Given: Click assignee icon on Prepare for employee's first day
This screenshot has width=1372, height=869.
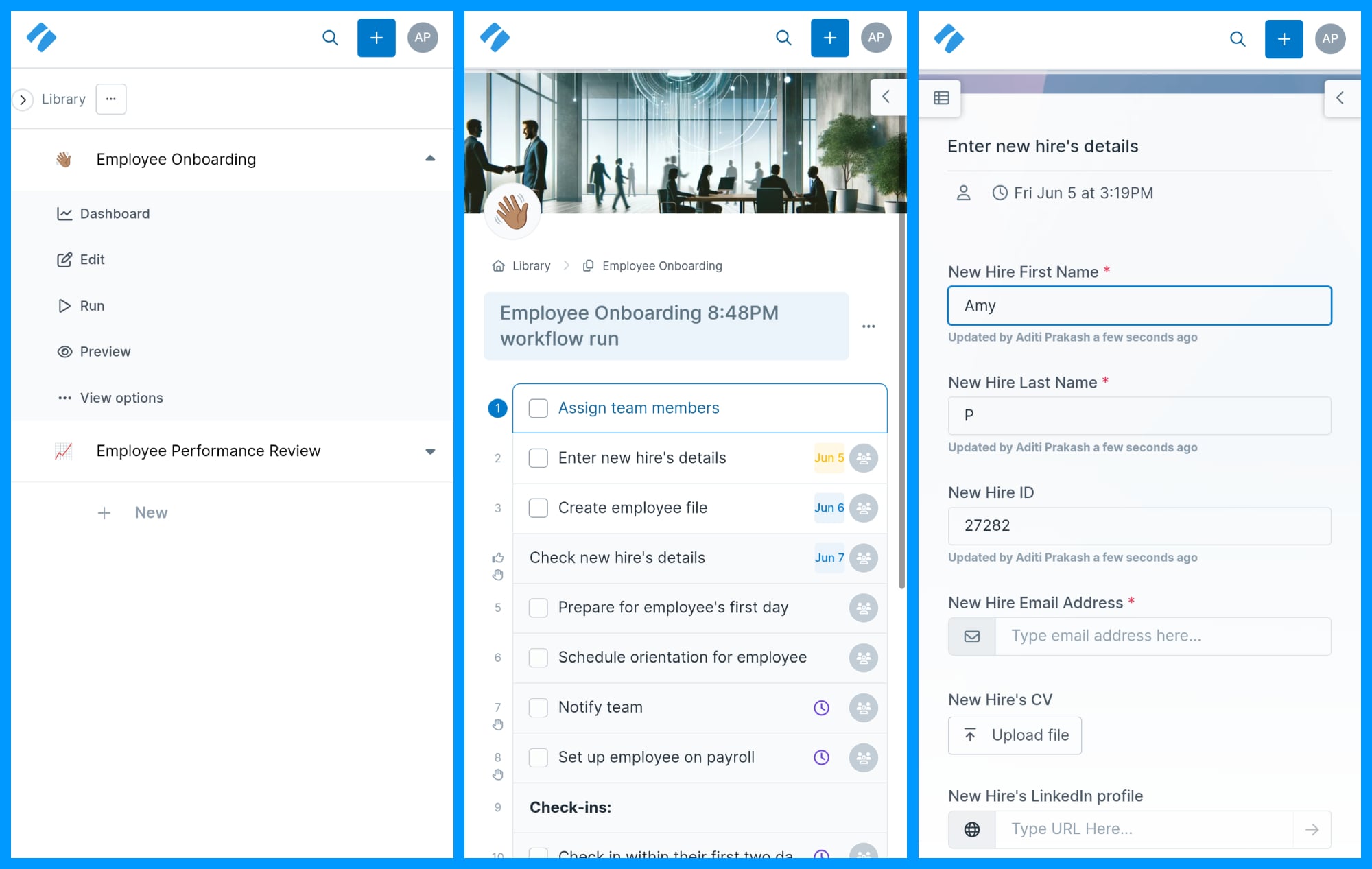Looking at the screenshot, I should 864,608.
